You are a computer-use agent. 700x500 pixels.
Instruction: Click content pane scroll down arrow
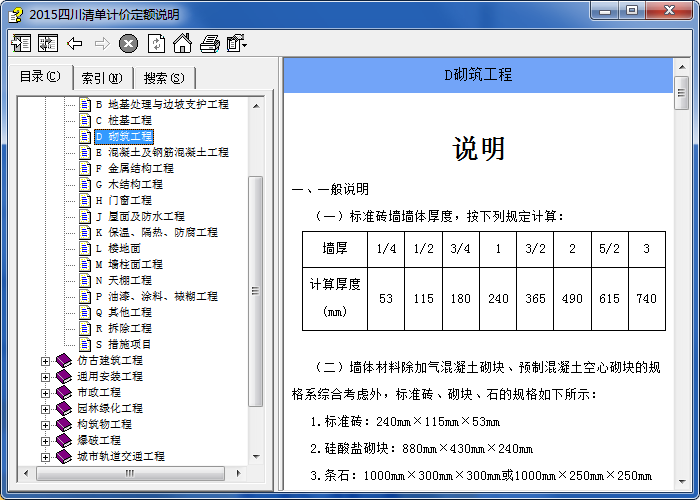point(682,481)
